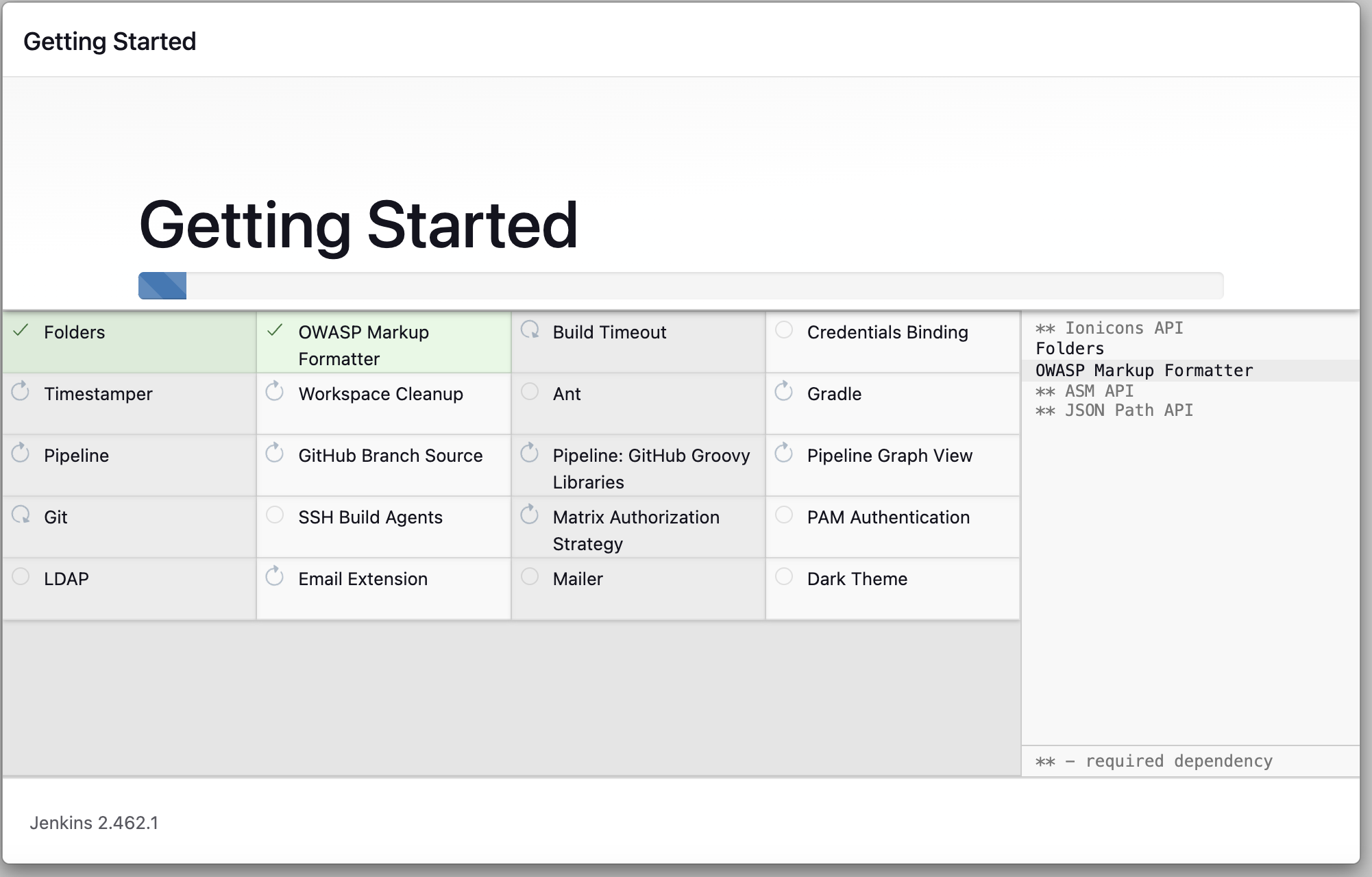This screenshot has width=1372, height=877.
Task: Click the green checkmark beside Folders
Action: [x=21, y=331]
